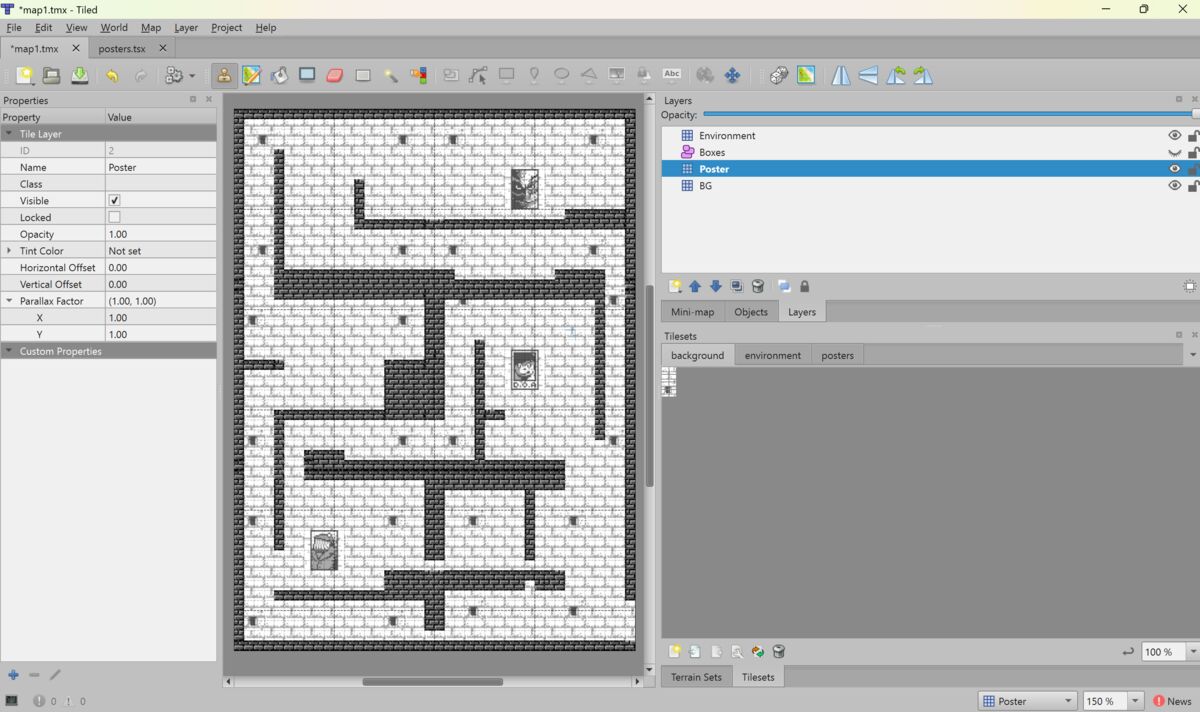Activate the Bucket Fill tool
The height and width of the screenshot is (712, 1200).
[279, 74]
